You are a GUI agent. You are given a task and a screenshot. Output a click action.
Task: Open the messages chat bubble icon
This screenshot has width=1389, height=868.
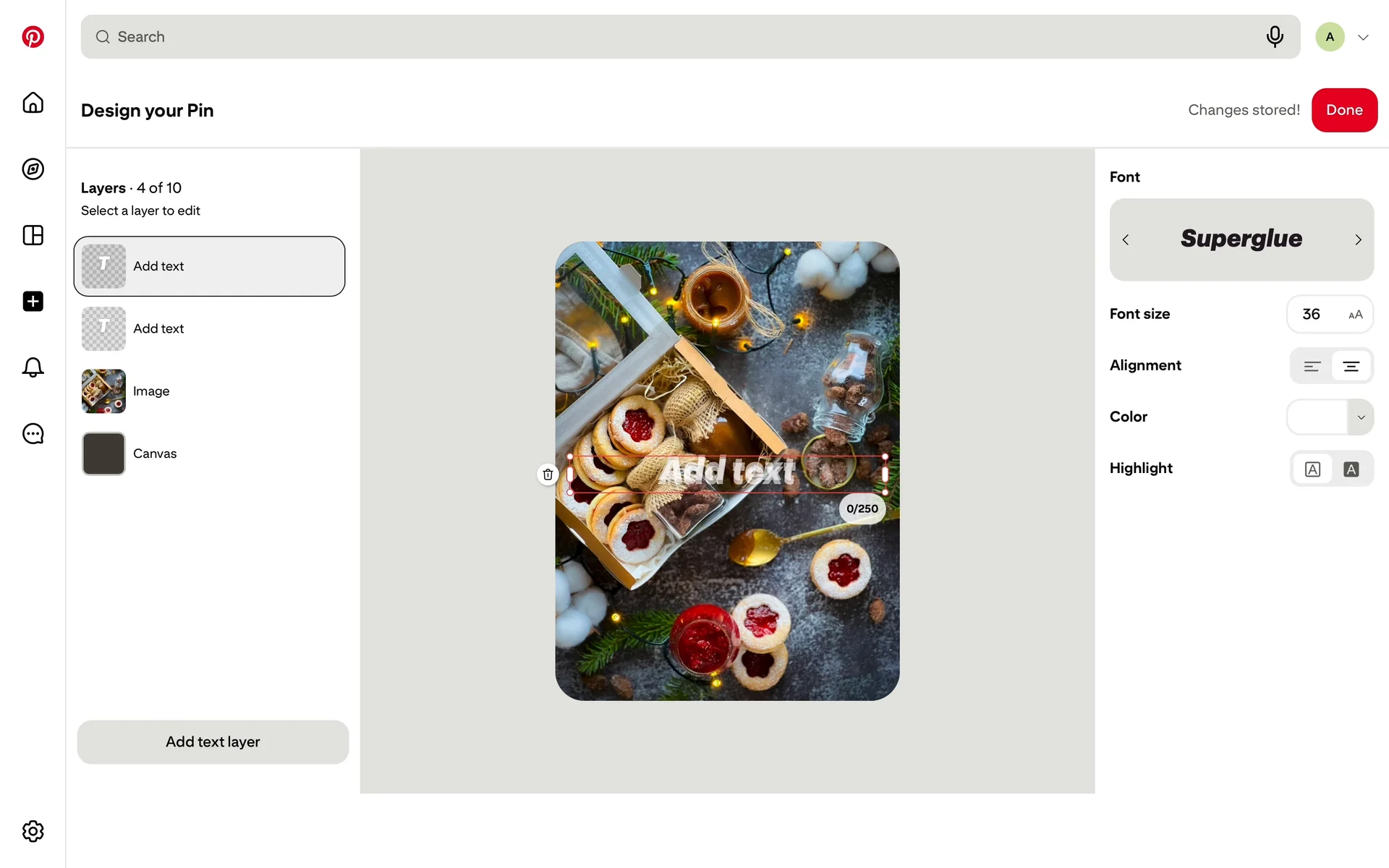(x=33, y=434)
